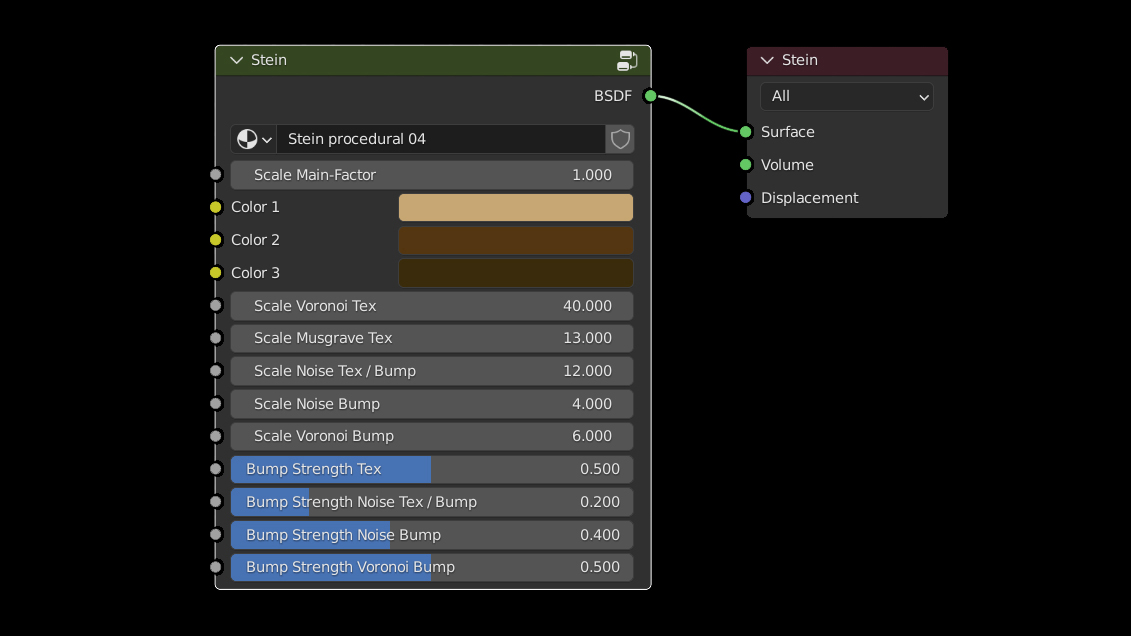Open the Color 1 tan swatch
Image resolution: width=1131 pixels, height=636 pixels.
515,207
